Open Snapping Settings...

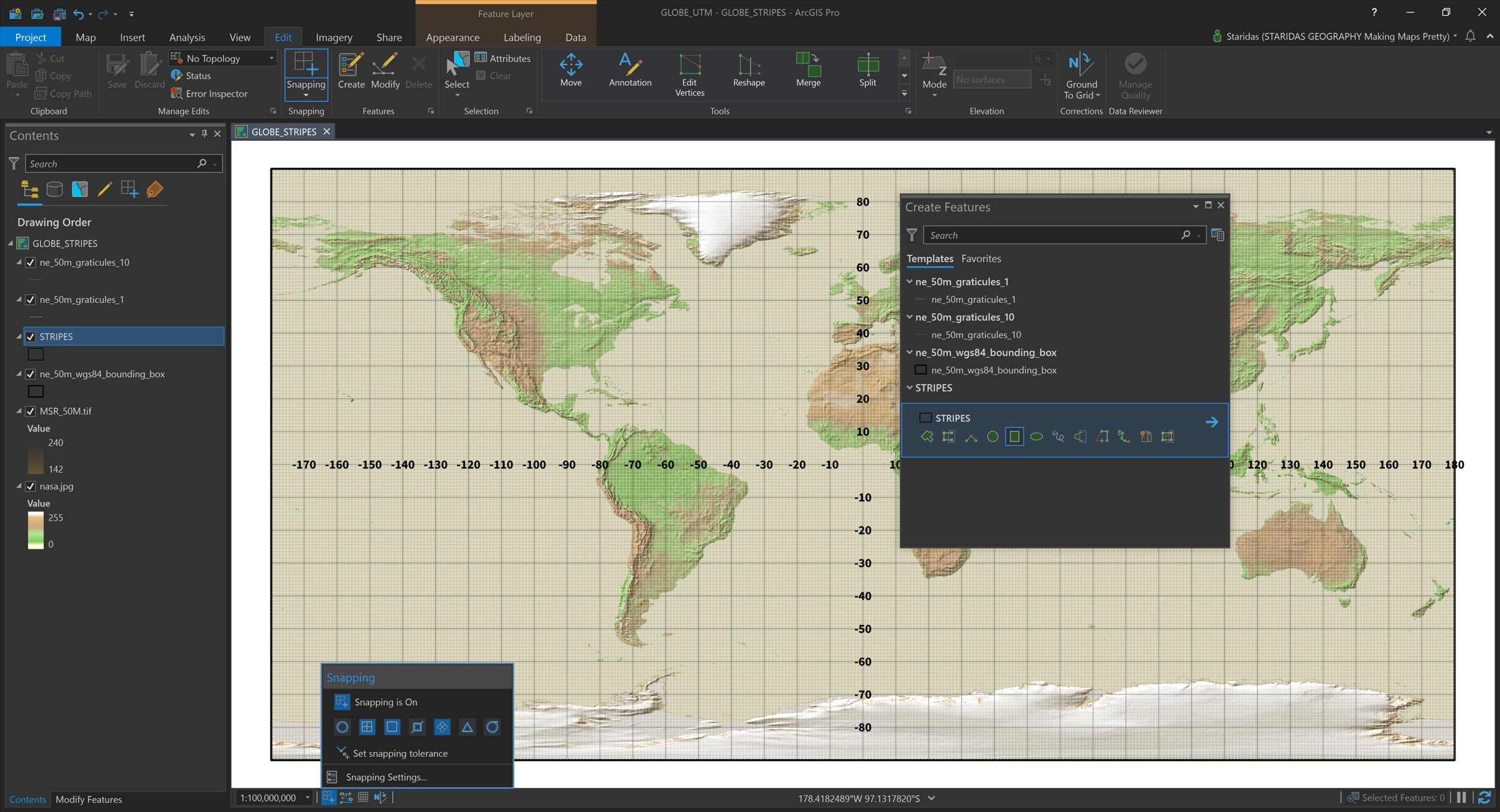point(386,777)
